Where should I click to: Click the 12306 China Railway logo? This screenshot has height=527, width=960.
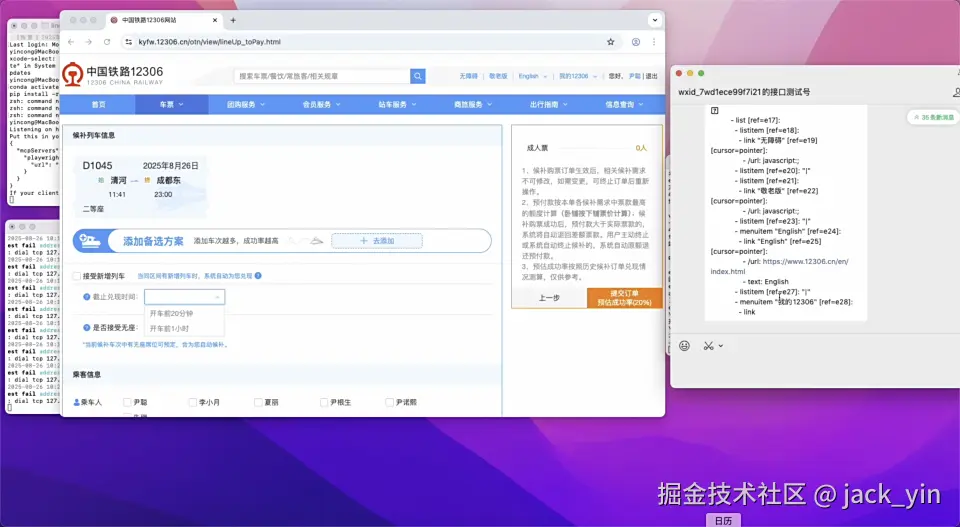pyautogui.click(x=113, y=75)
